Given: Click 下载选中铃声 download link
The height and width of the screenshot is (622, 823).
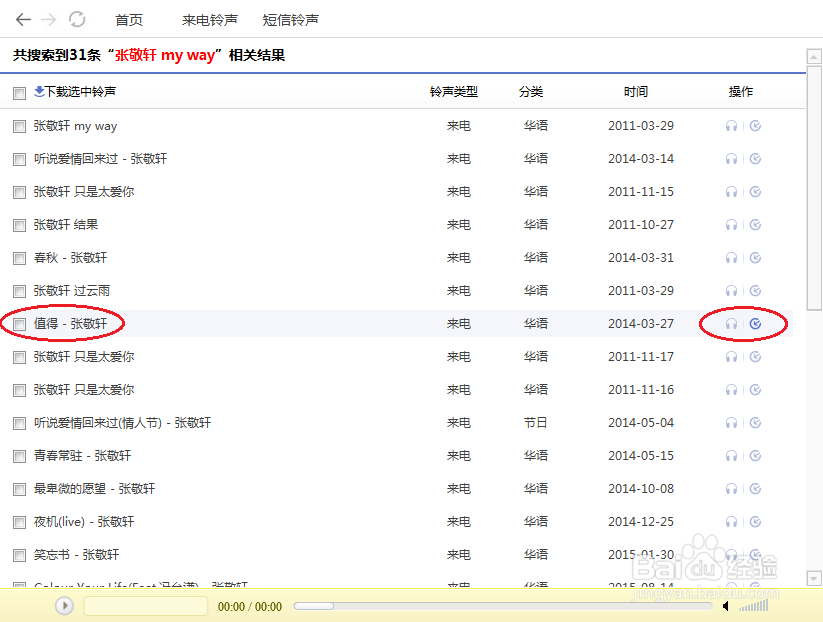Looking at the screenshot, I should 75,91.
